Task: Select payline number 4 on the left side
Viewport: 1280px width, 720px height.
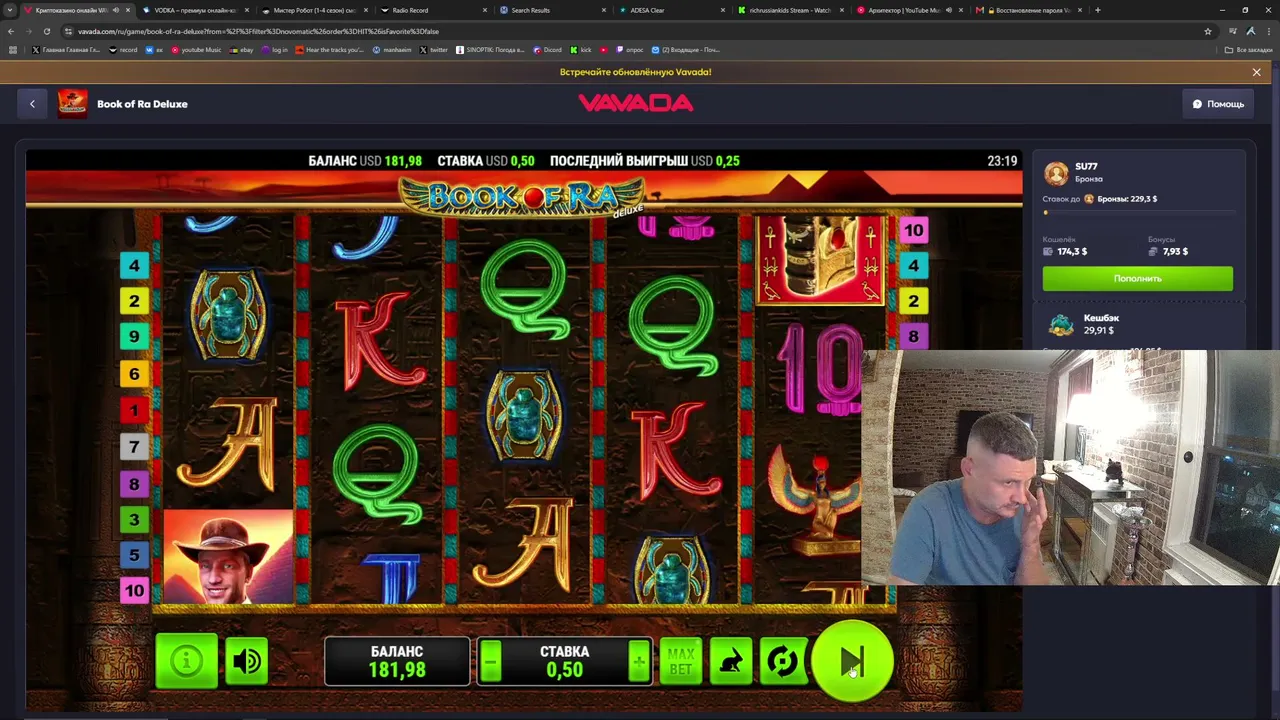Action: point(134,266)
